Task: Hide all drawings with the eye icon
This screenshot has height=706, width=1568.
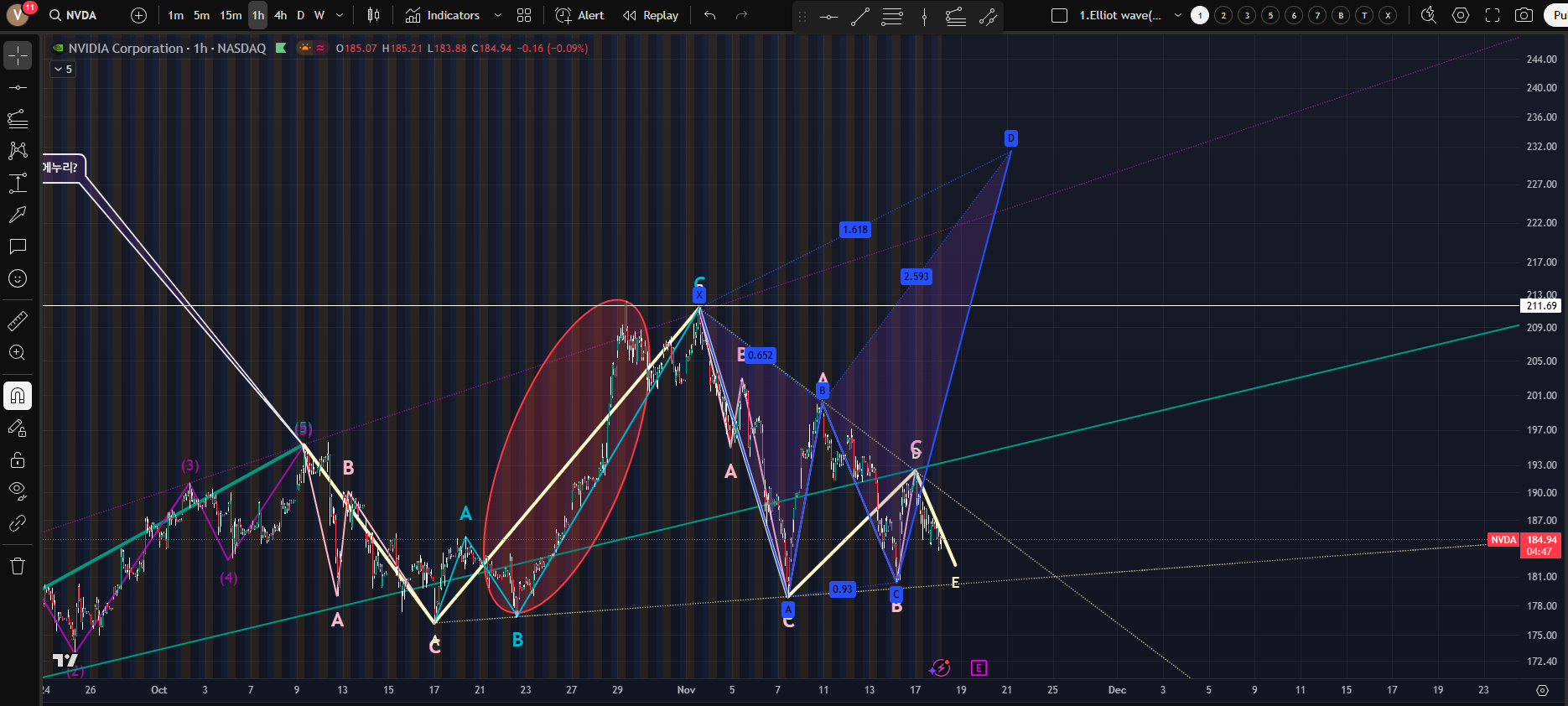Action: click(x=18, y=491)
